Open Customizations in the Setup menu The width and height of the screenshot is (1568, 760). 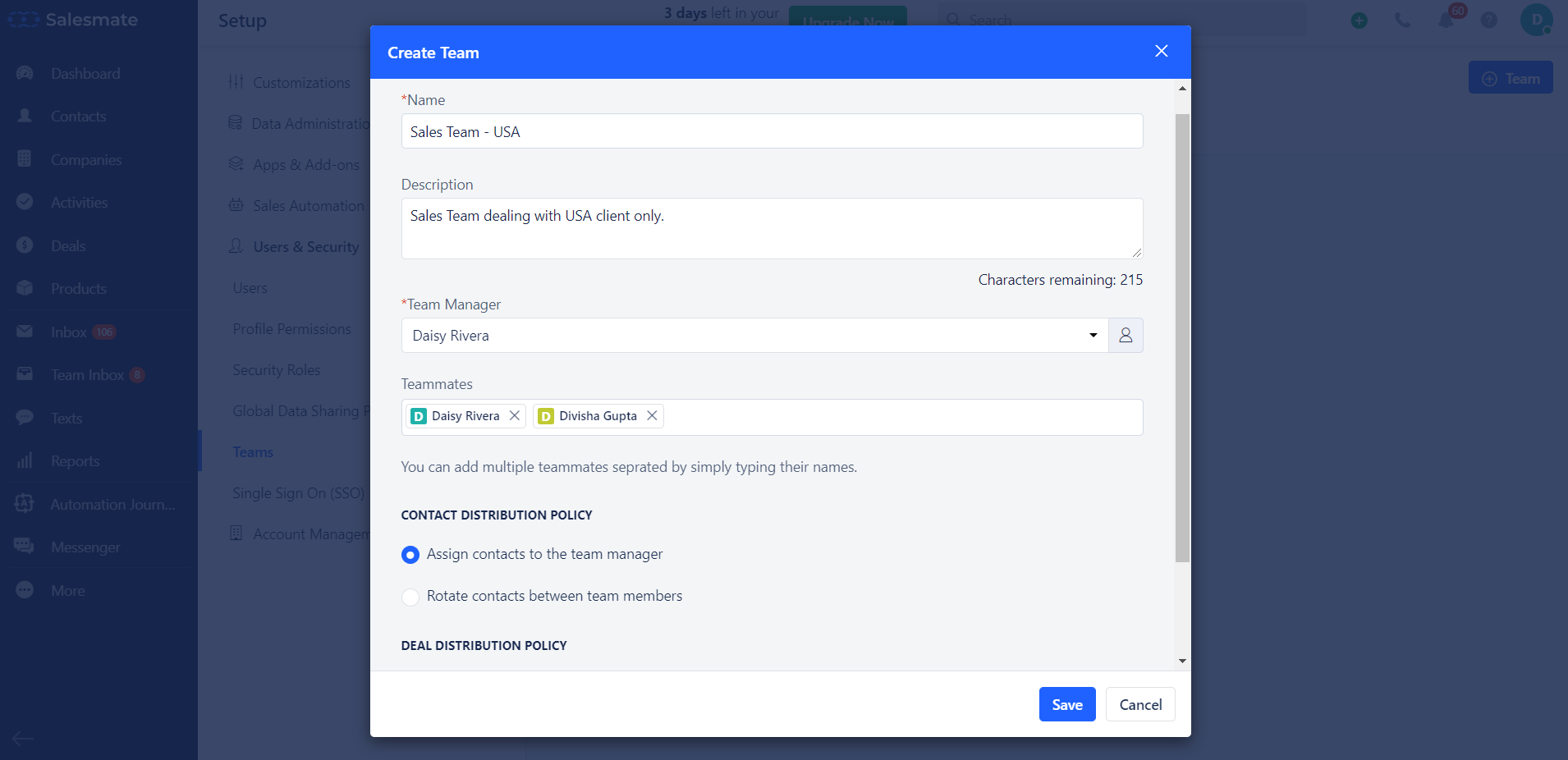coord(301,83)
